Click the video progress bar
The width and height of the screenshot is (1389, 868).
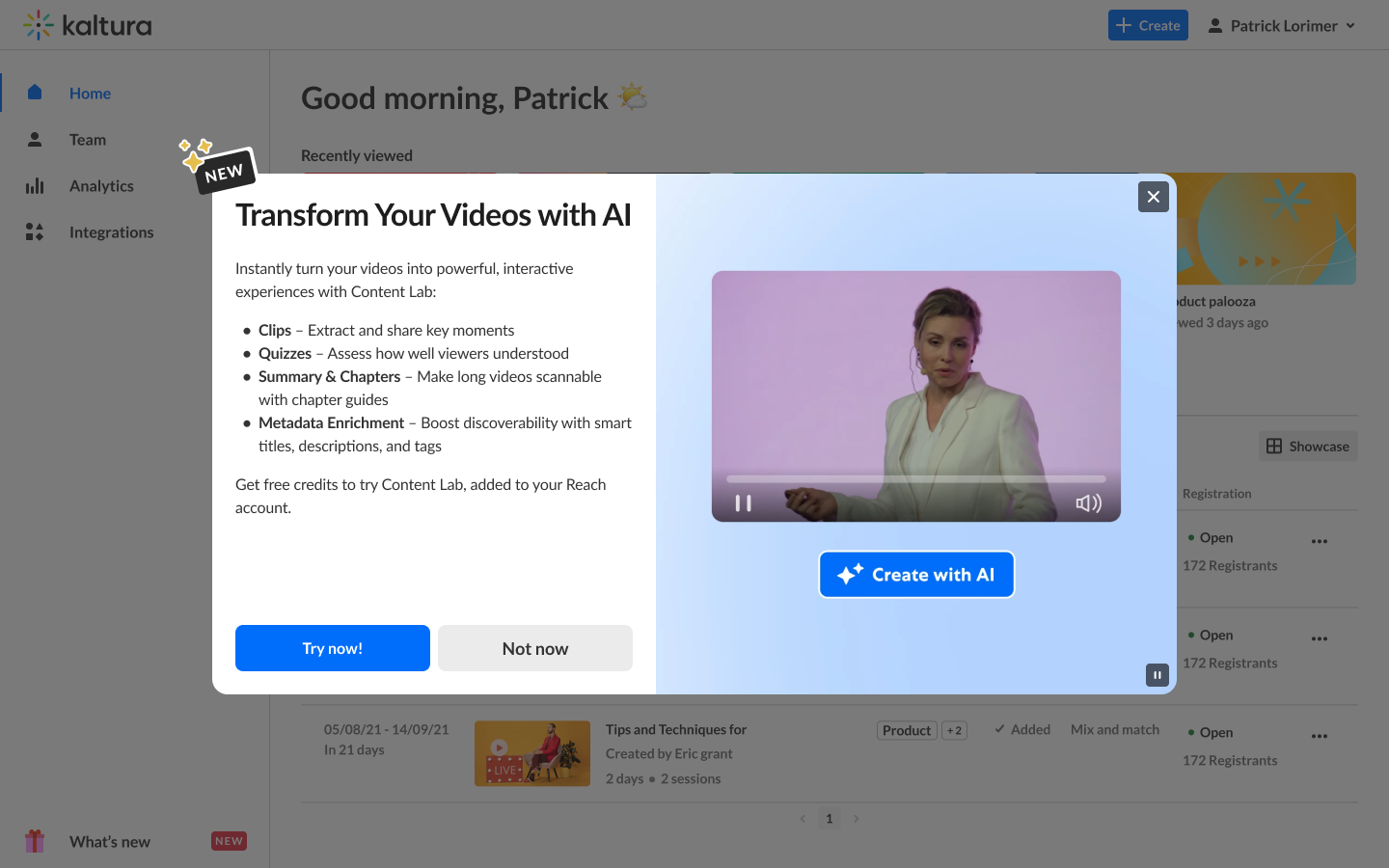click(916, 478)
